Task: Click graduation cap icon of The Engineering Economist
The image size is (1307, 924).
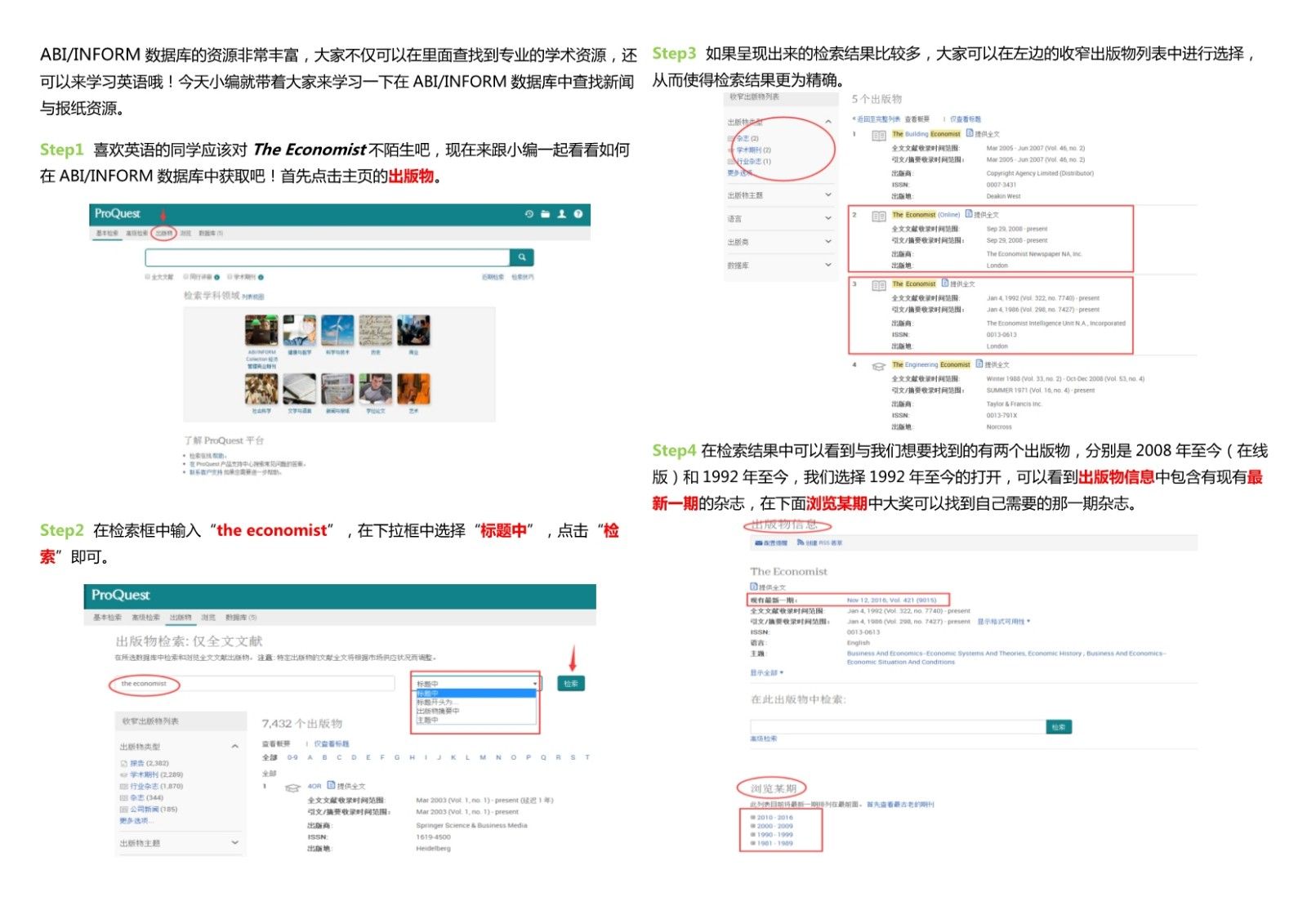Action: click(x=878, y=366)
